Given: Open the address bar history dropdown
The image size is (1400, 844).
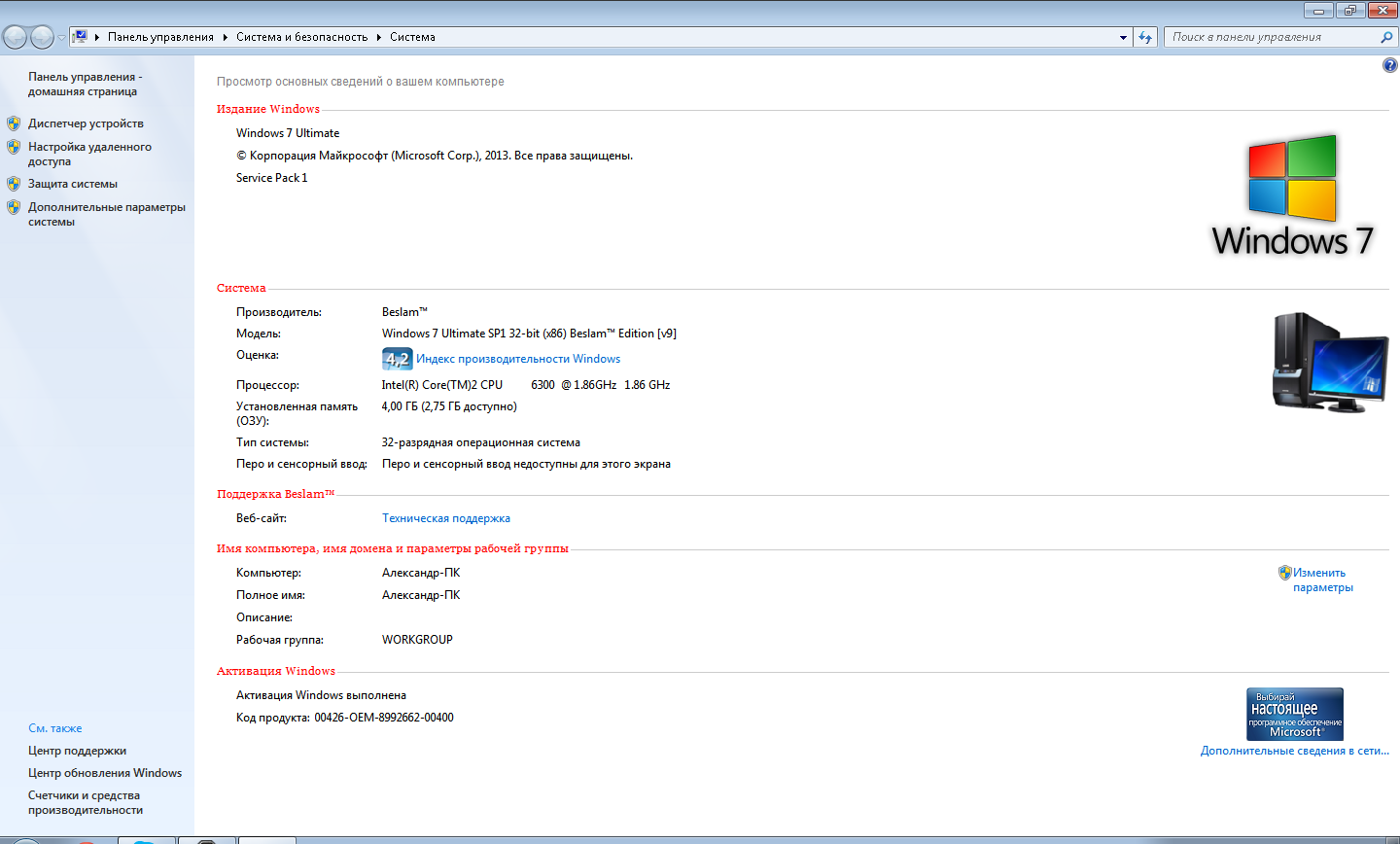Looking at the screenshot, I should tap(1124, 37).
